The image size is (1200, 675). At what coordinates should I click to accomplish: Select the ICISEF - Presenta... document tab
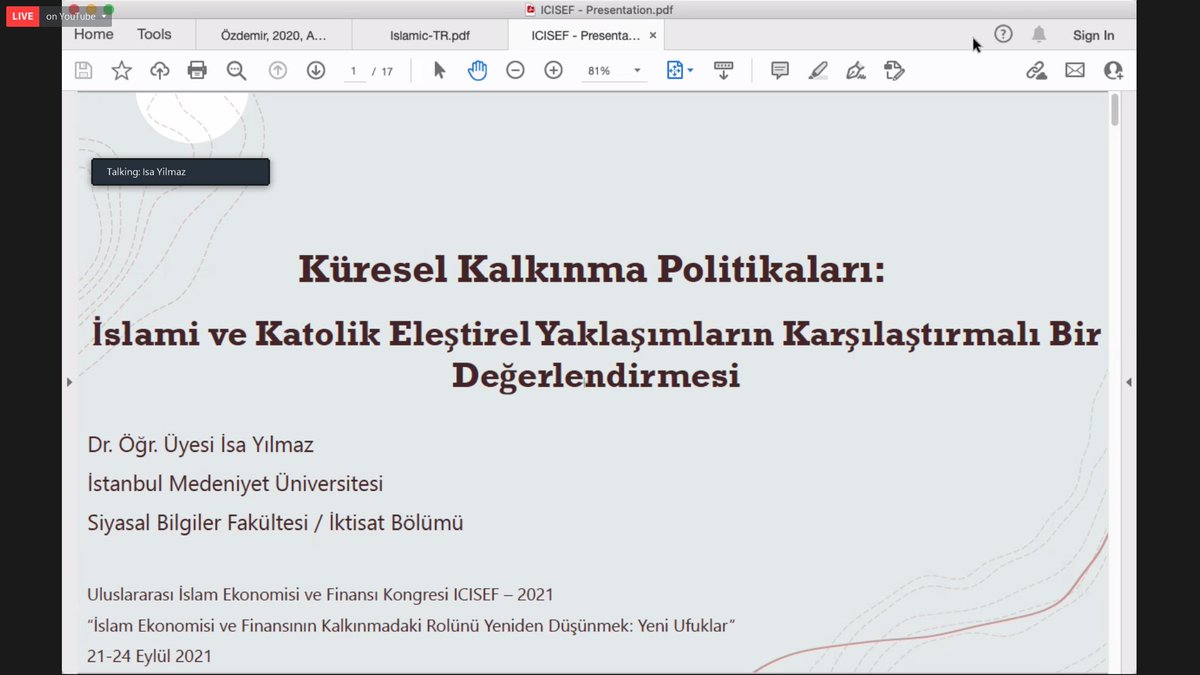[x=586, y=35]
